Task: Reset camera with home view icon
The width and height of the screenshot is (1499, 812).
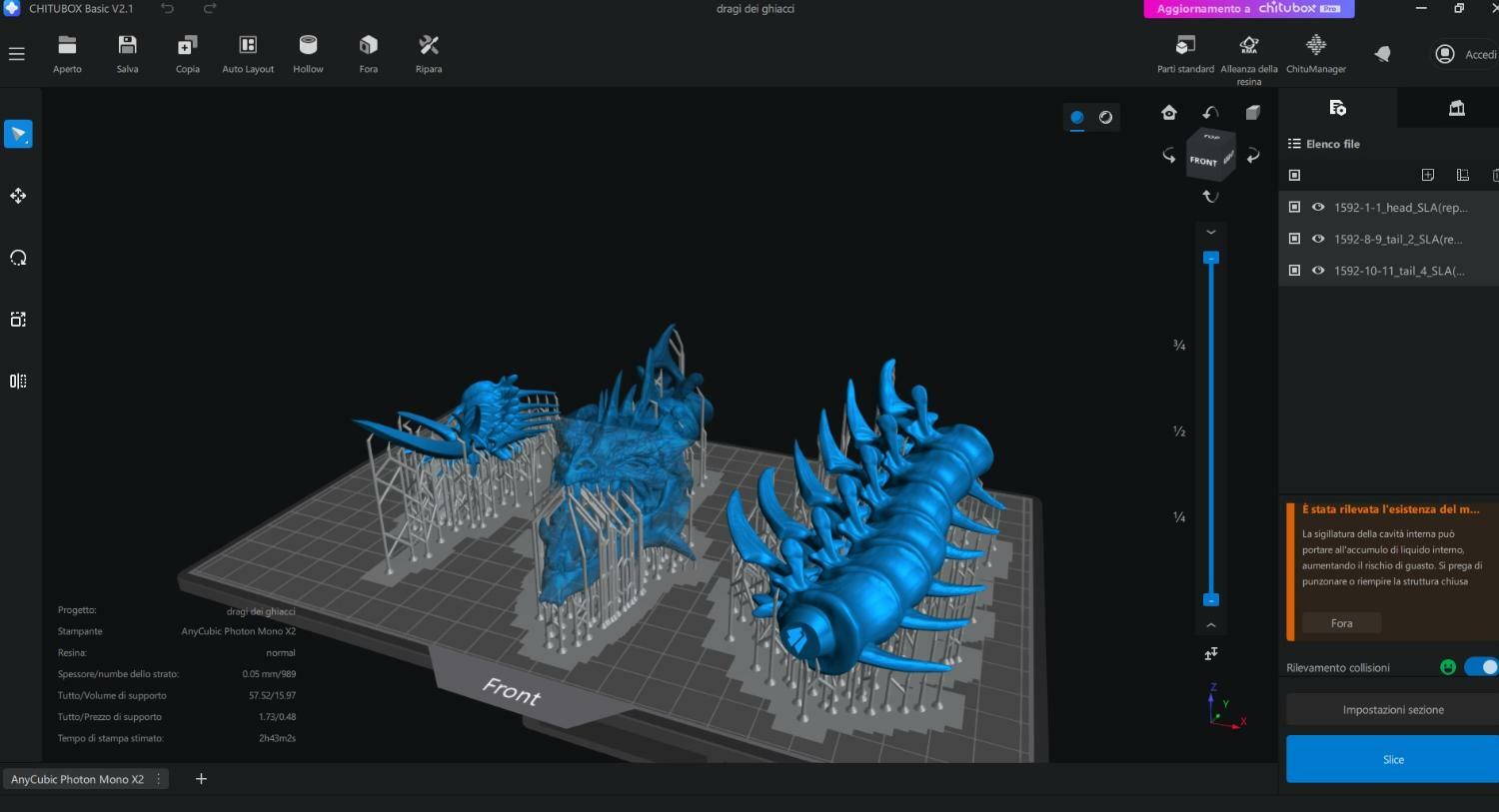Action: [x=1169, y=113]
